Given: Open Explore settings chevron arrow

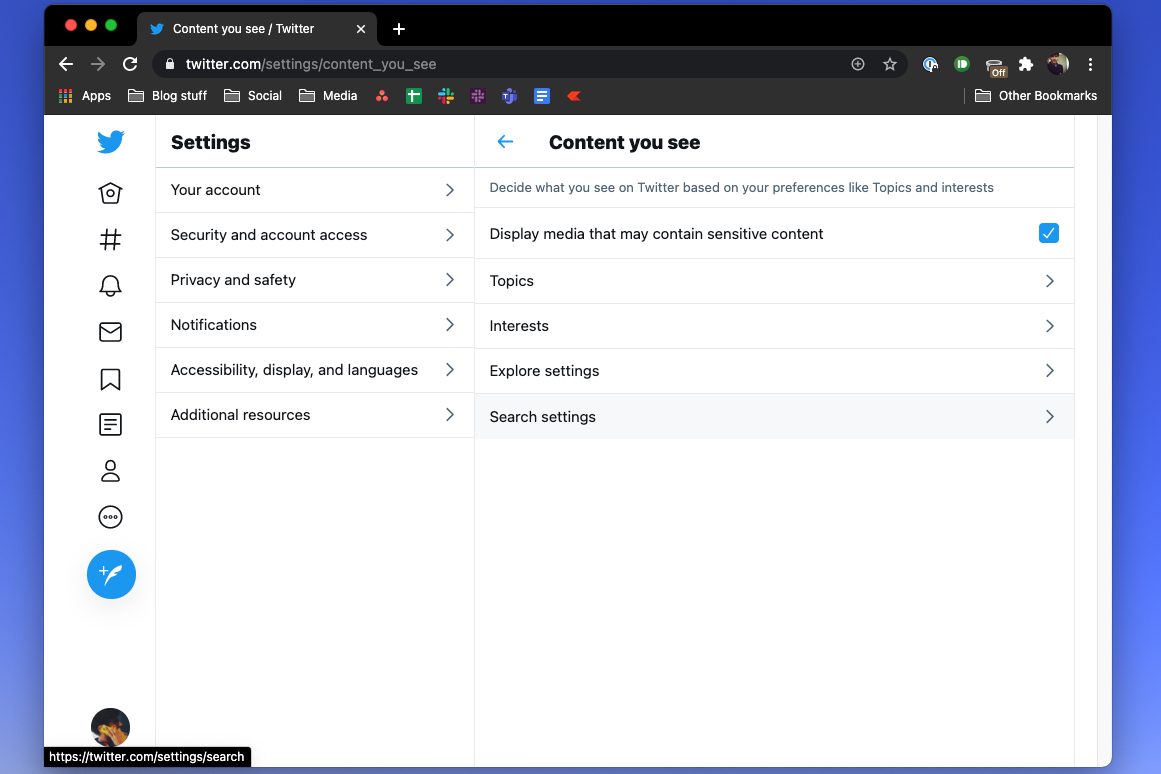Looking at the screenshot, I should point(1049,370).
